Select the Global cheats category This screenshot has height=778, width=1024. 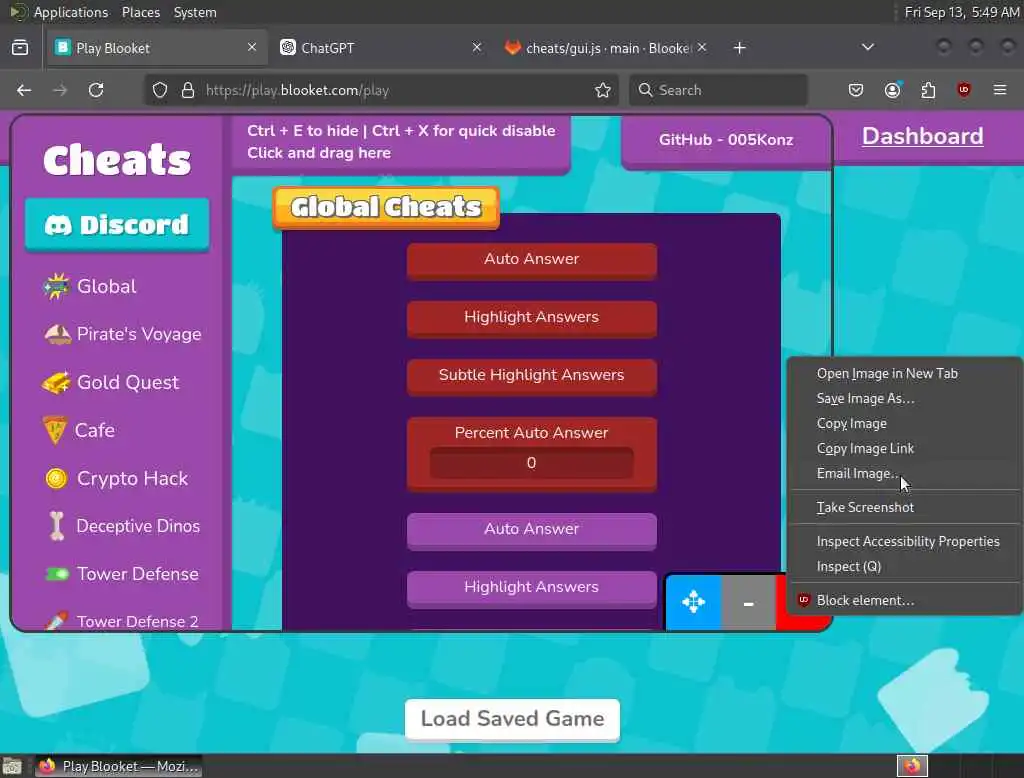point(90,287)
